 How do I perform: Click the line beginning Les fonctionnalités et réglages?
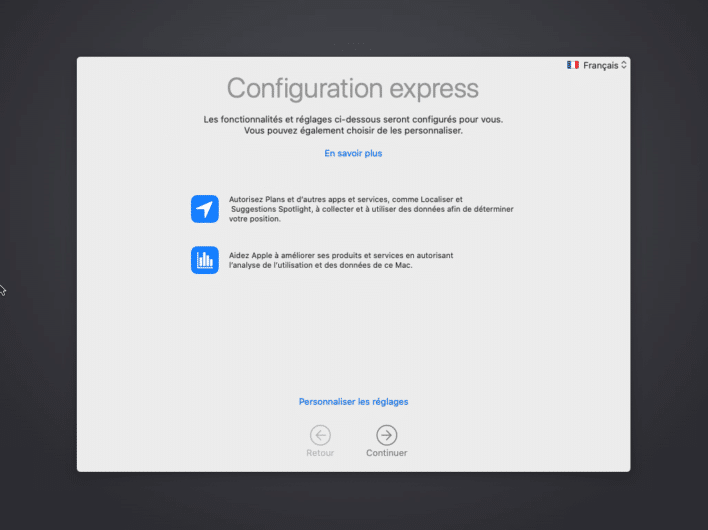pos(353,119)
